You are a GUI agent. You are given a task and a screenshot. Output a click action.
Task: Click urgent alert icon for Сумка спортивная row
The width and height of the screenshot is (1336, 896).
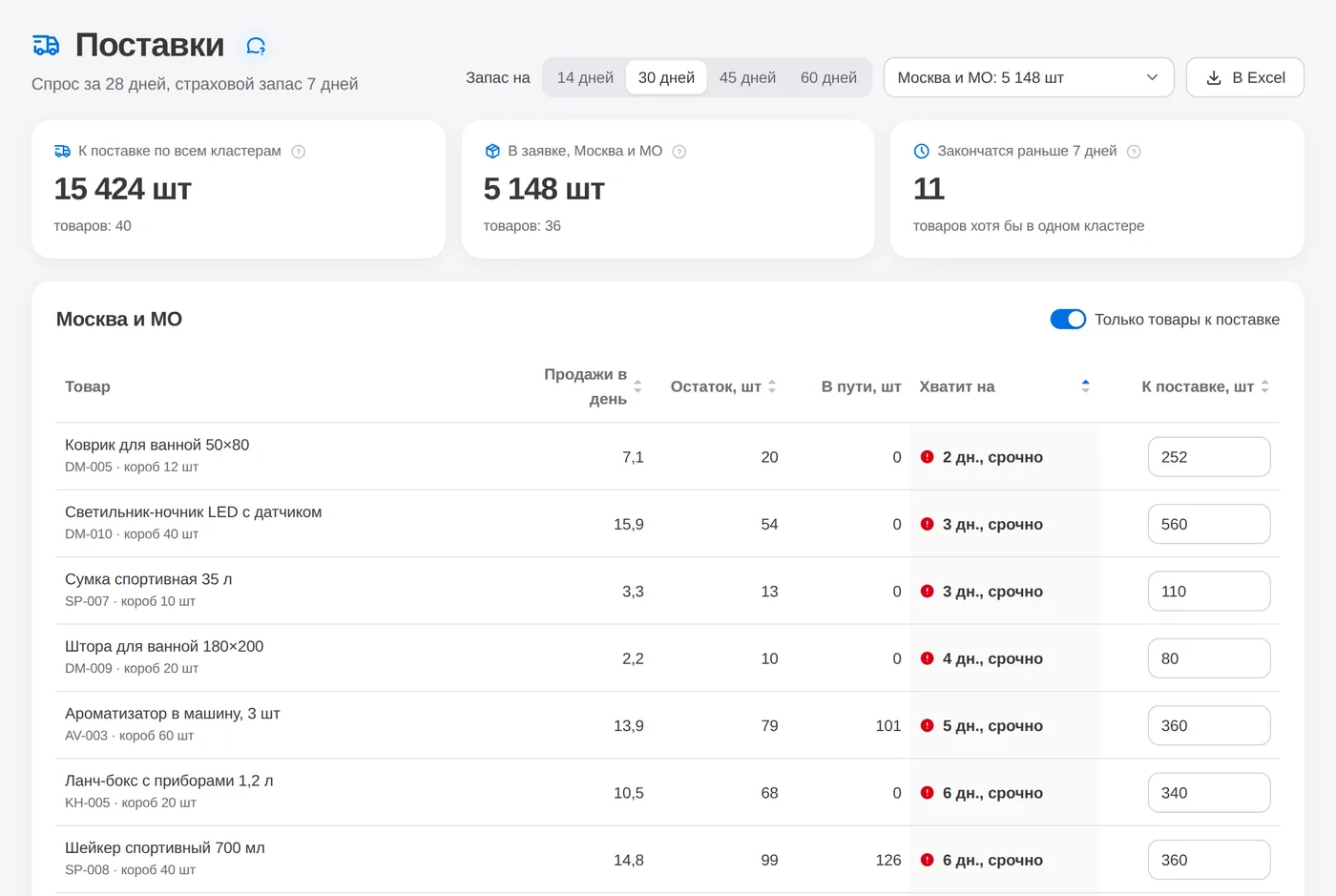pos(927,592)
